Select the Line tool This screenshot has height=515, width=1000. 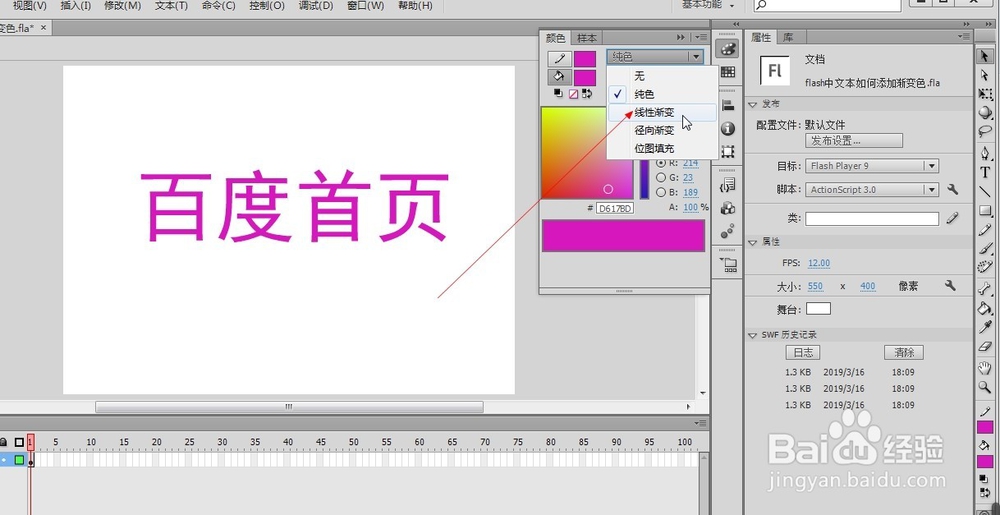coord(985,191)
